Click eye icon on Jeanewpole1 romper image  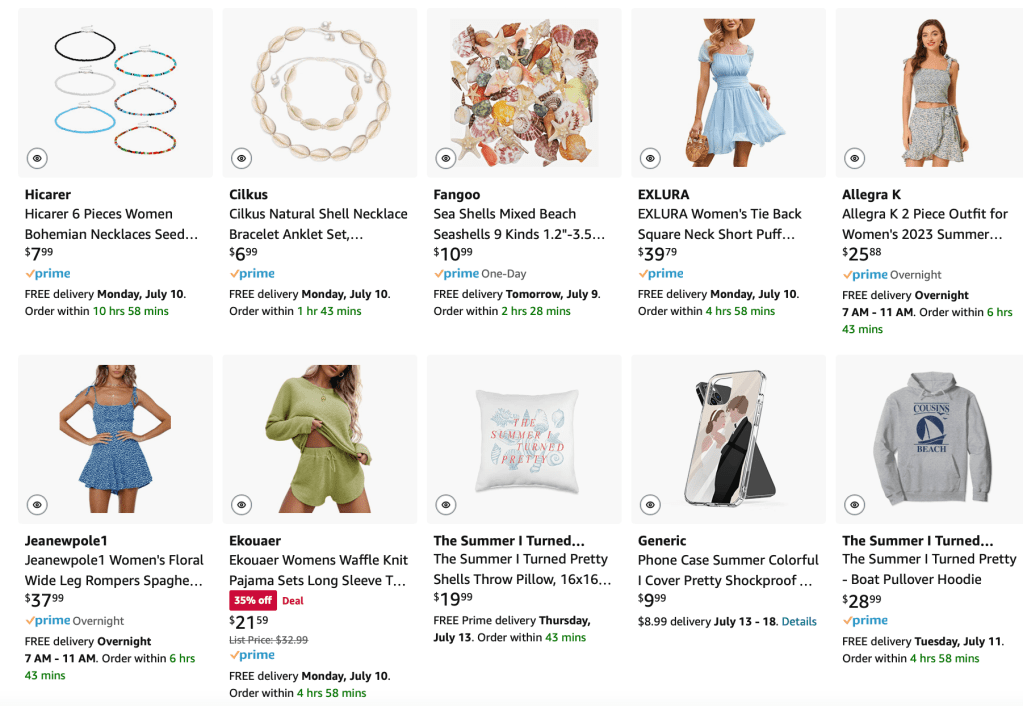coord(37,505)
